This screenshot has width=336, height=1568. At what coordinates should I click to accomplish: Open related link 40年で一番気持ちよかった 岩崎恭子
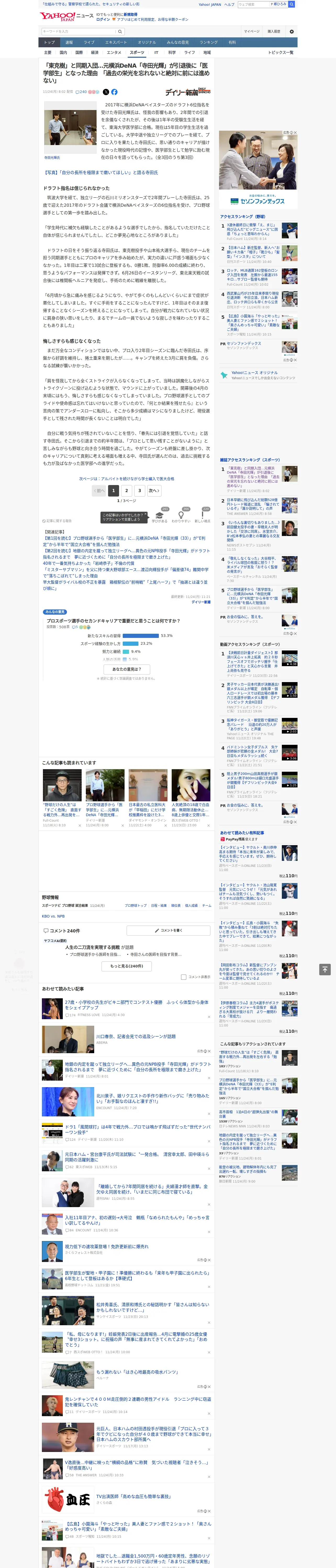click(88, 563)
